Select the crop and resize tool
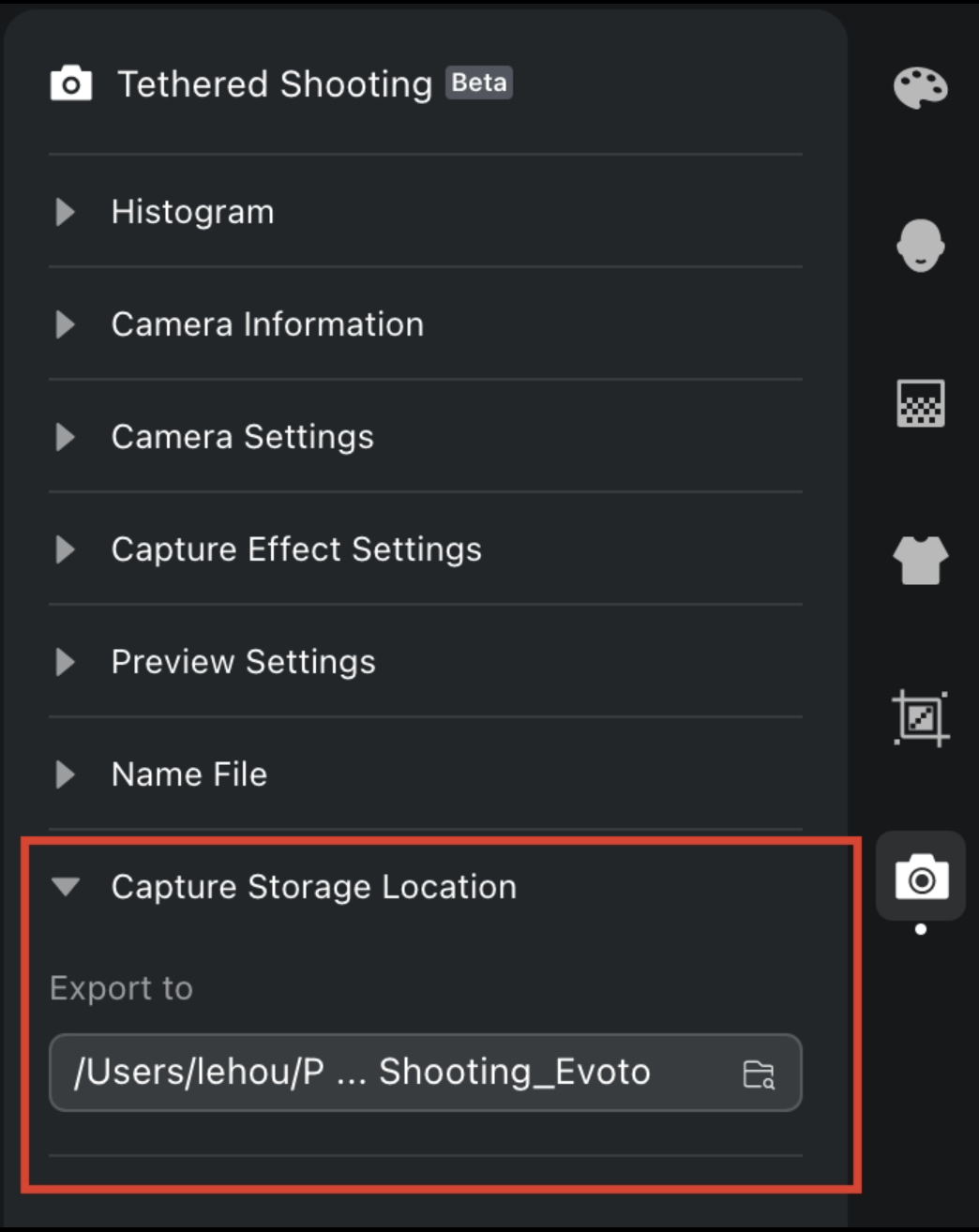Screen dimensions: 979x1232 point(920,718)
